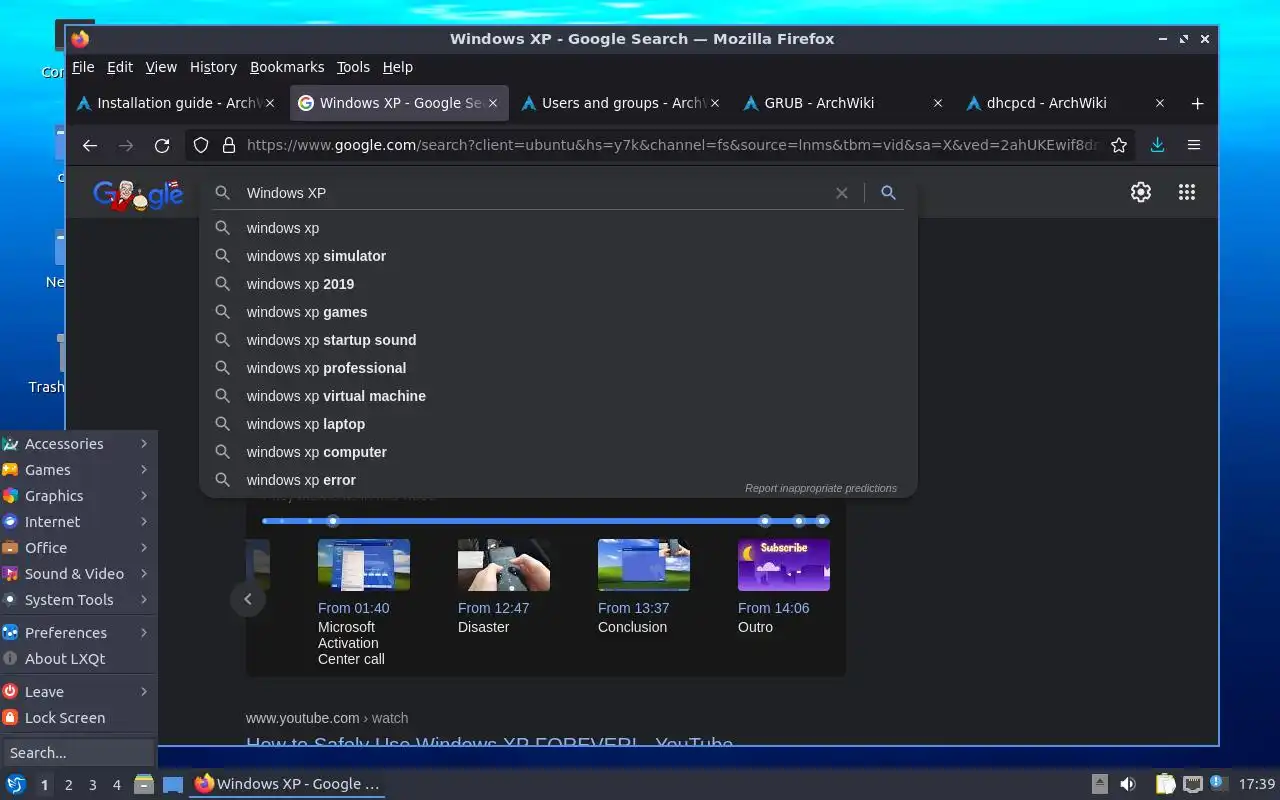Click the tray expand arrow icon
The width and height of the screenshot is (1280, 800).
[1099, 784]
